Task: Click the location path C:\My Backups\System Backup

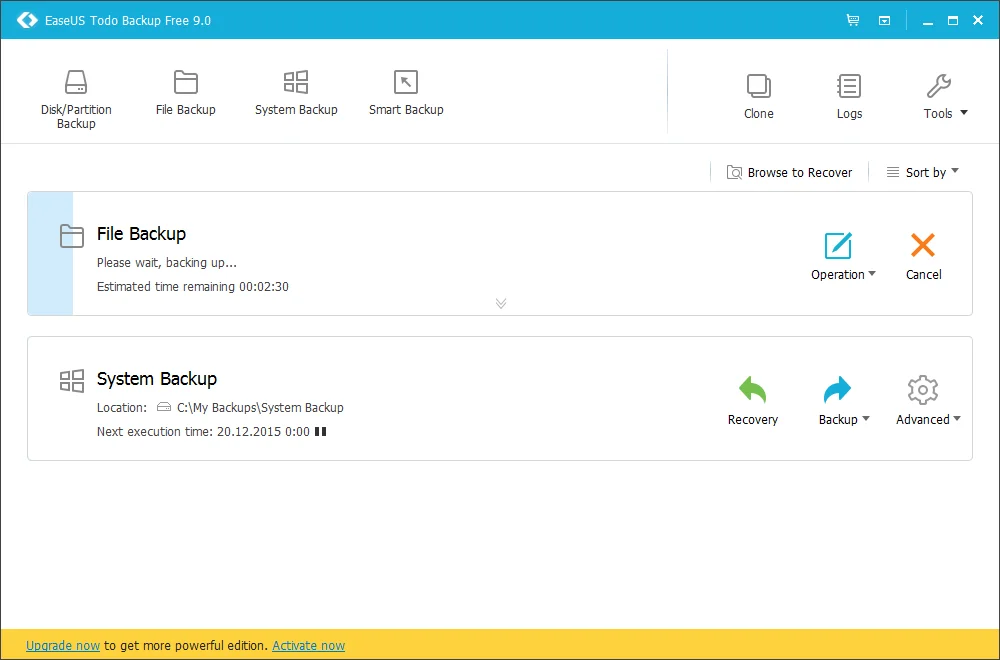Action: click(x=260, y=407)
